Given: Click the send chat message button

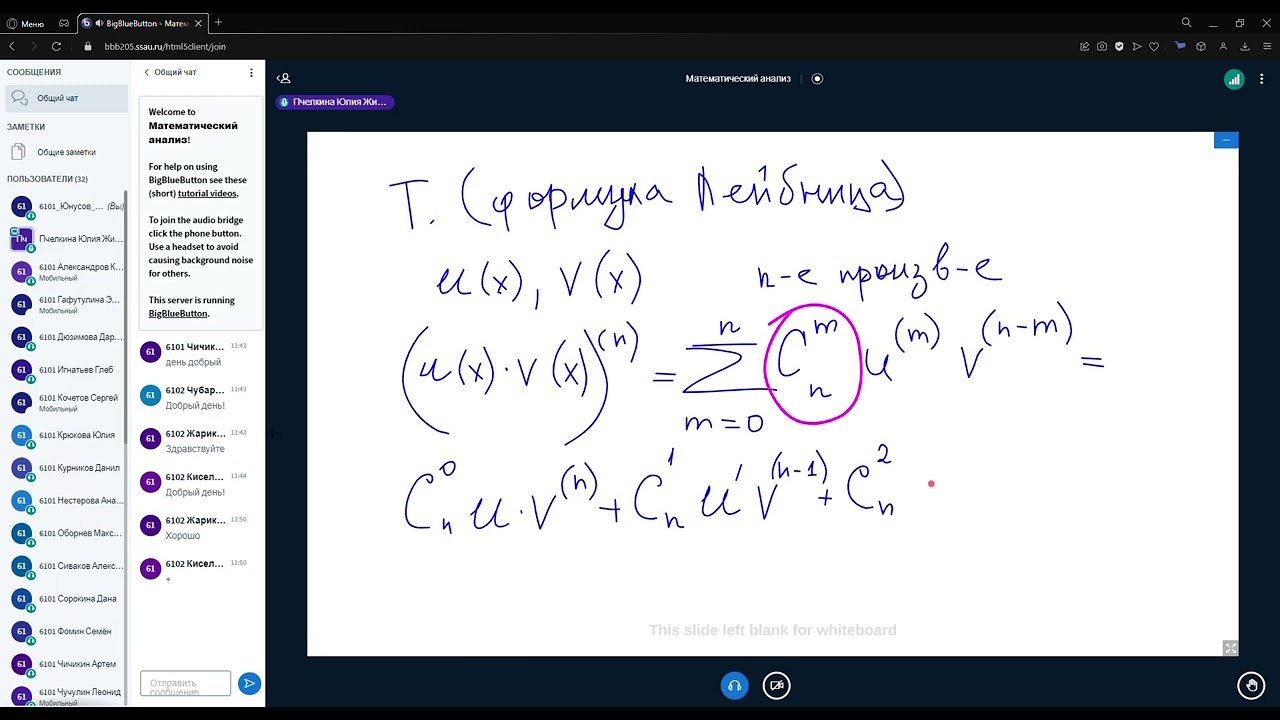Looking at the screenshot, I should 249,683.
